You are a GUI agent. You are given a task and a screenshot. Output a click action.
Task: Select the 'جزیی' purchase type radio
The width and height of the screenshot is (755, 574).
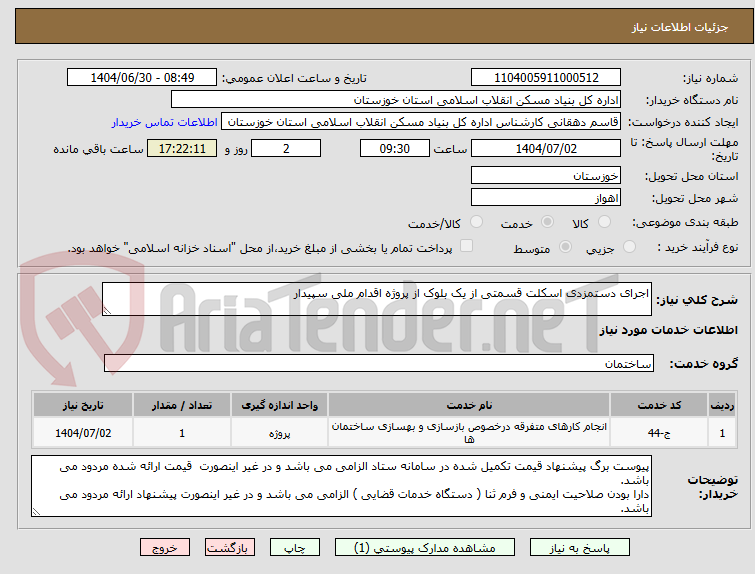pyautogui.click(x=629, y=247)
